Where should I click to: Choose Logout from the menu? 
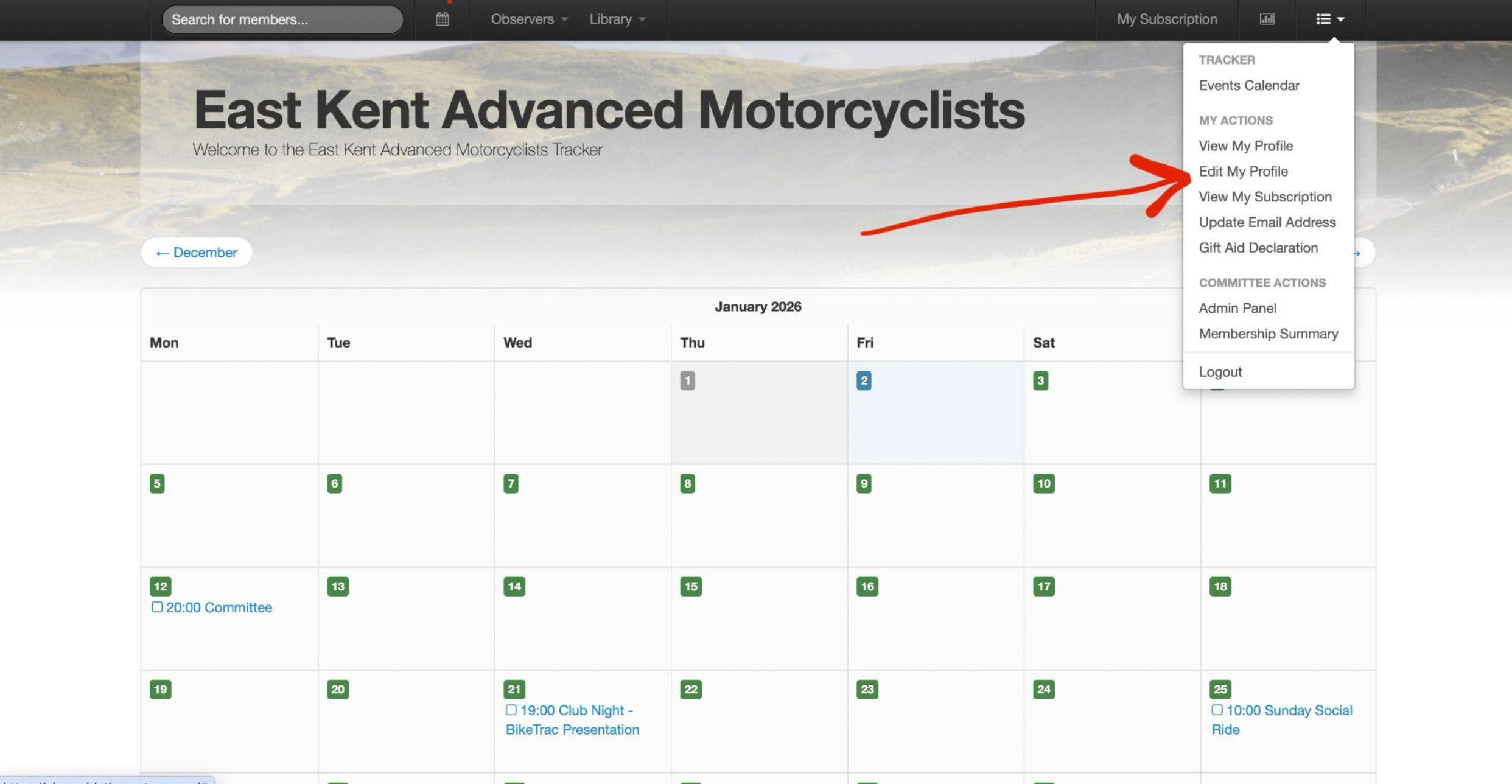pyautogui.click(x=1220, y=372)
